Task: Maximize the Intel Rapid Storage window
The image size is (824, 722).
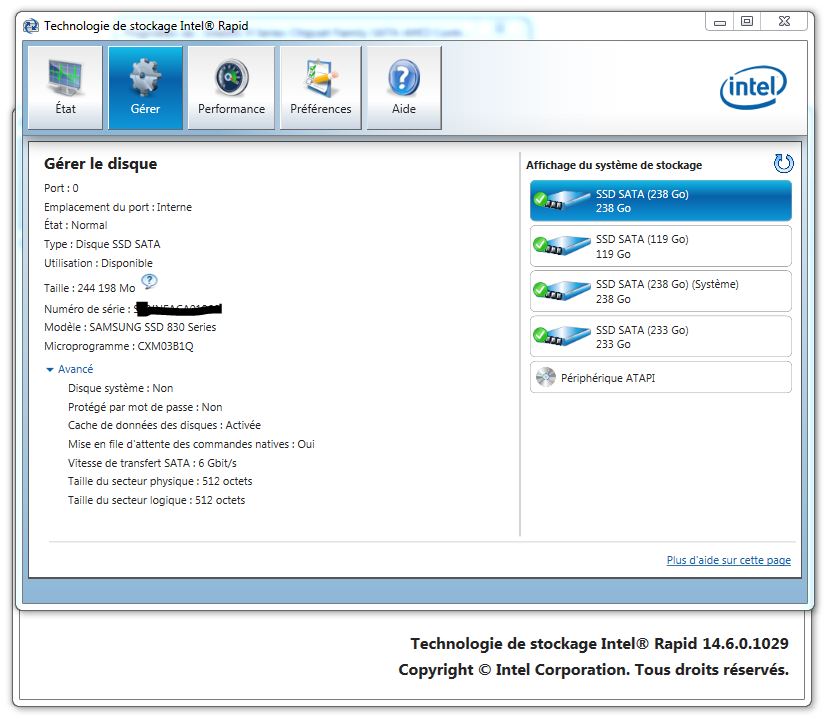Action: (747, 22)
